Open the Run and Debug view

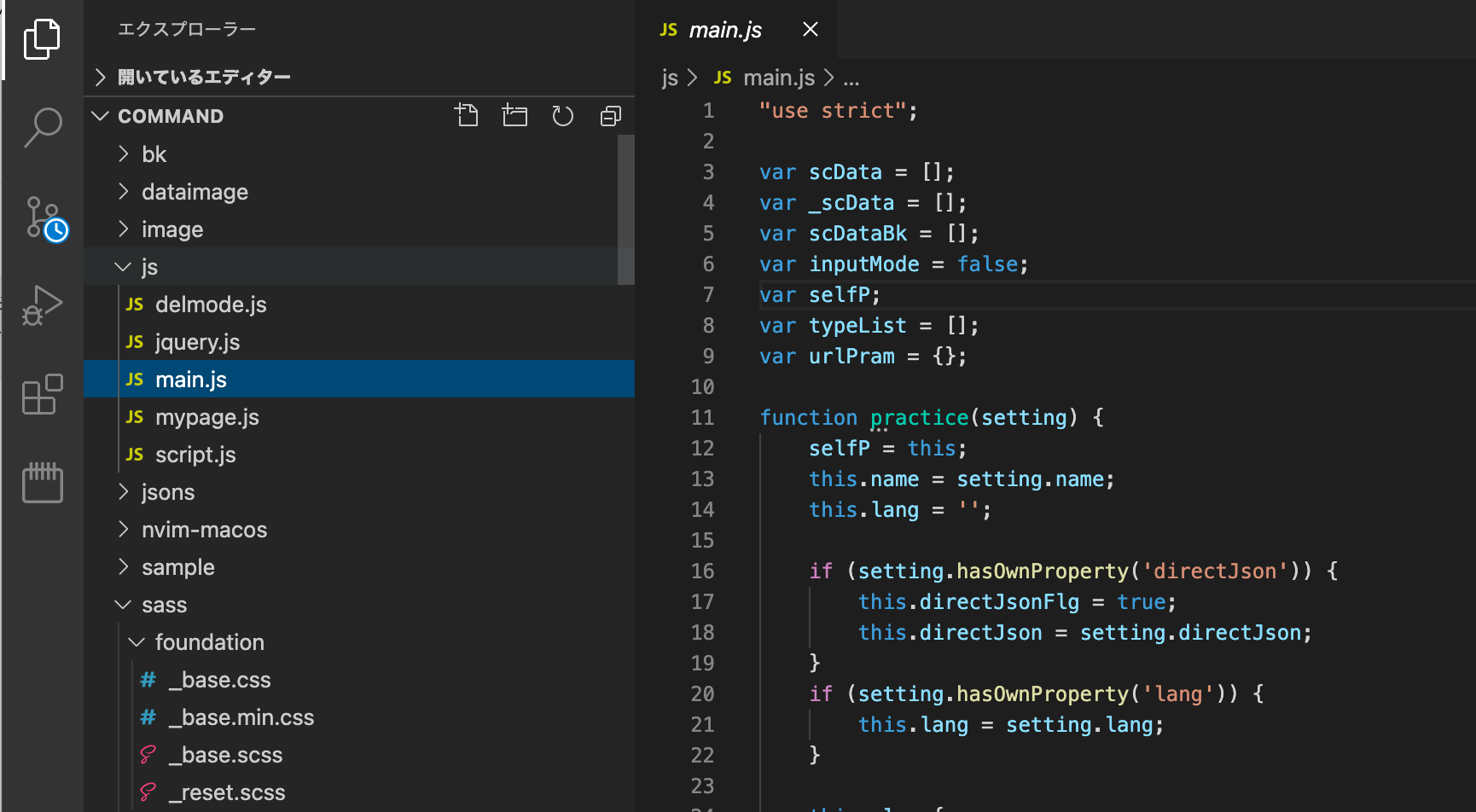(42, 305)
